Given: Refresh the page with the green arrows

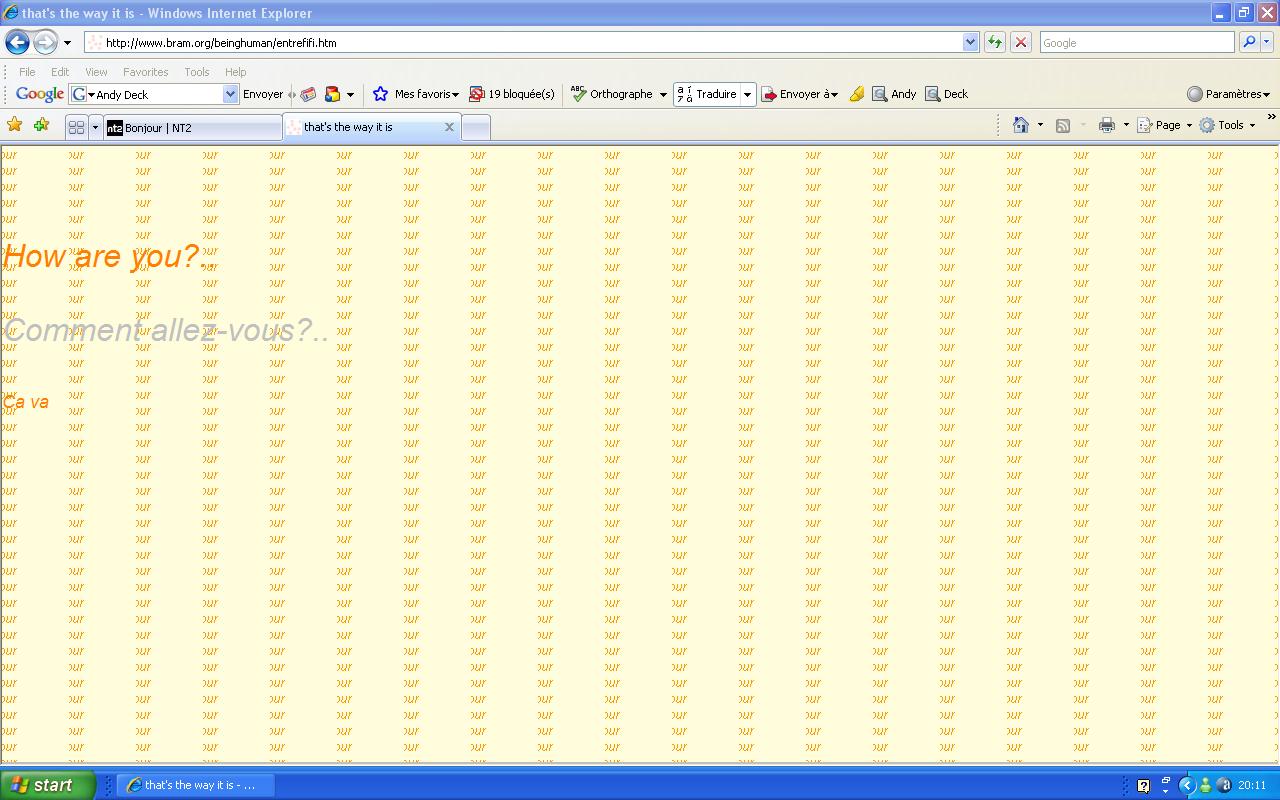Looking at the screenshot, I should (x=994, y=42).
